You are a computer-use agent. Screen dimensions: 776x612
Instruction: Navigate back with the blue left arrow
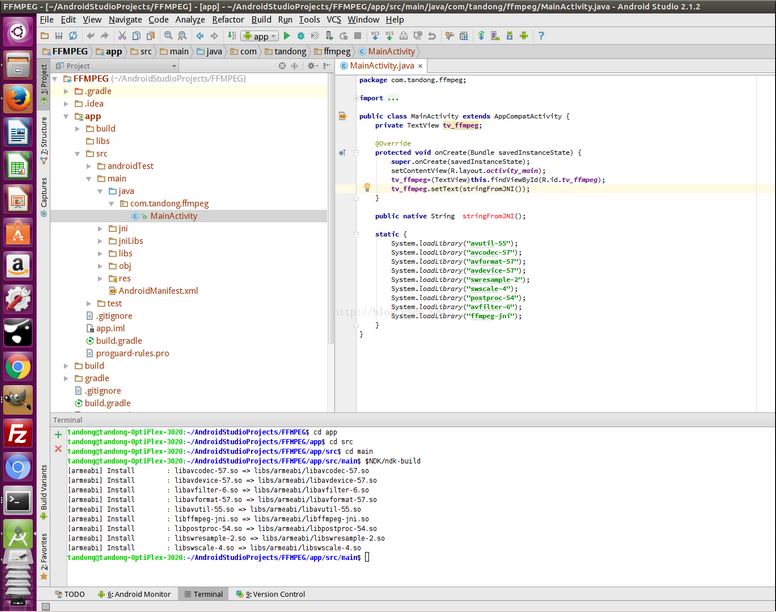[199, 36]
